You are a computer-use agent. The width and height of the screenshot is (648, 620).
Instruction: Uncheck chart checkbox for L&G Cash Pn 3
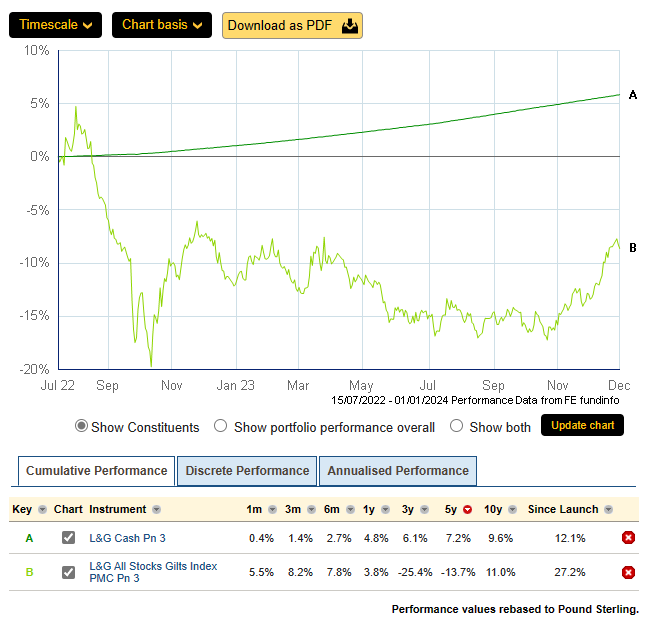68,538
